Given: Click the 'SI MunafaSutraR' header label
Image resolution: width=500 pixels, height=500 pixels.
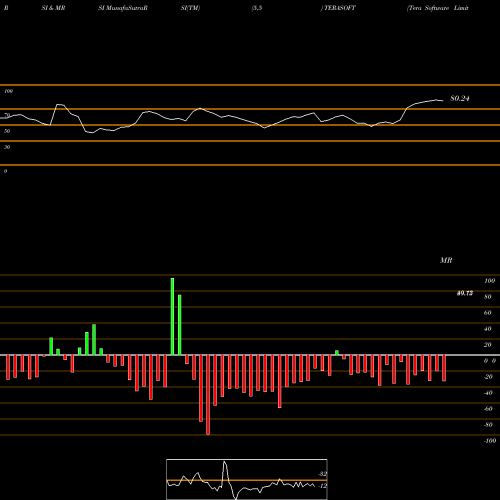Looking at the screenshot, I should coord(123,8).
